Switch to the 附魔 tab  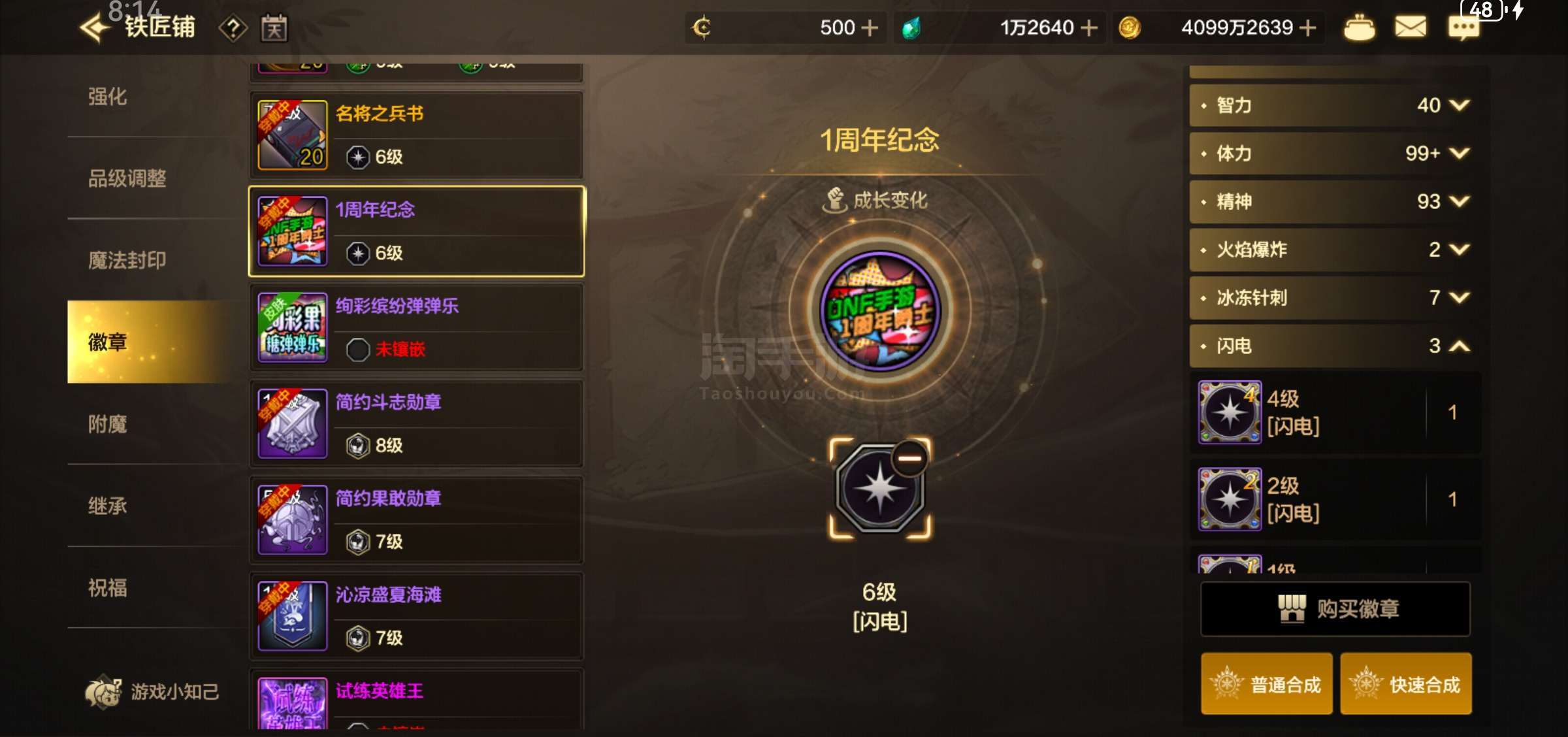(108, 424)
